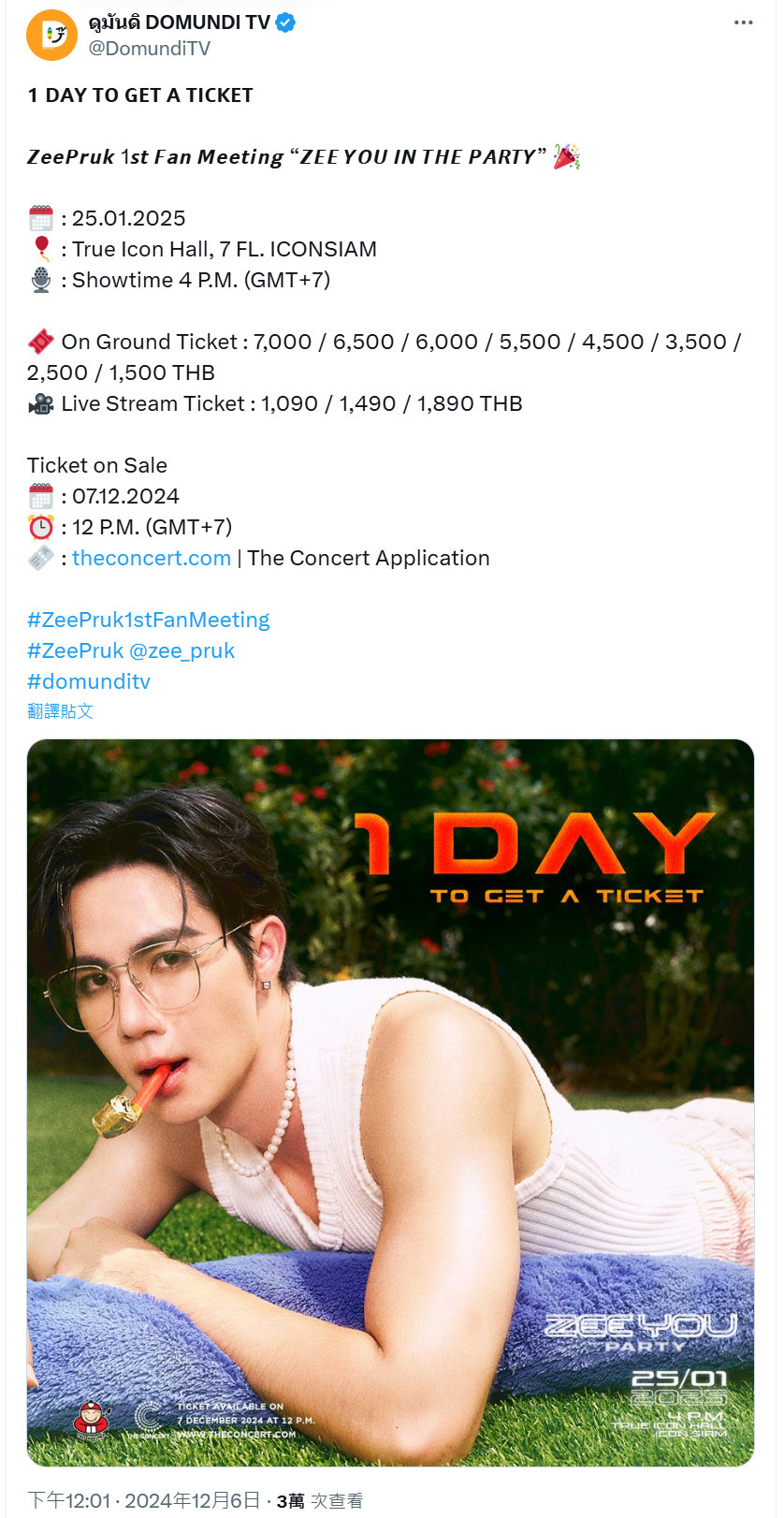Visit the theconcert.com link

(x=152, y=558)
